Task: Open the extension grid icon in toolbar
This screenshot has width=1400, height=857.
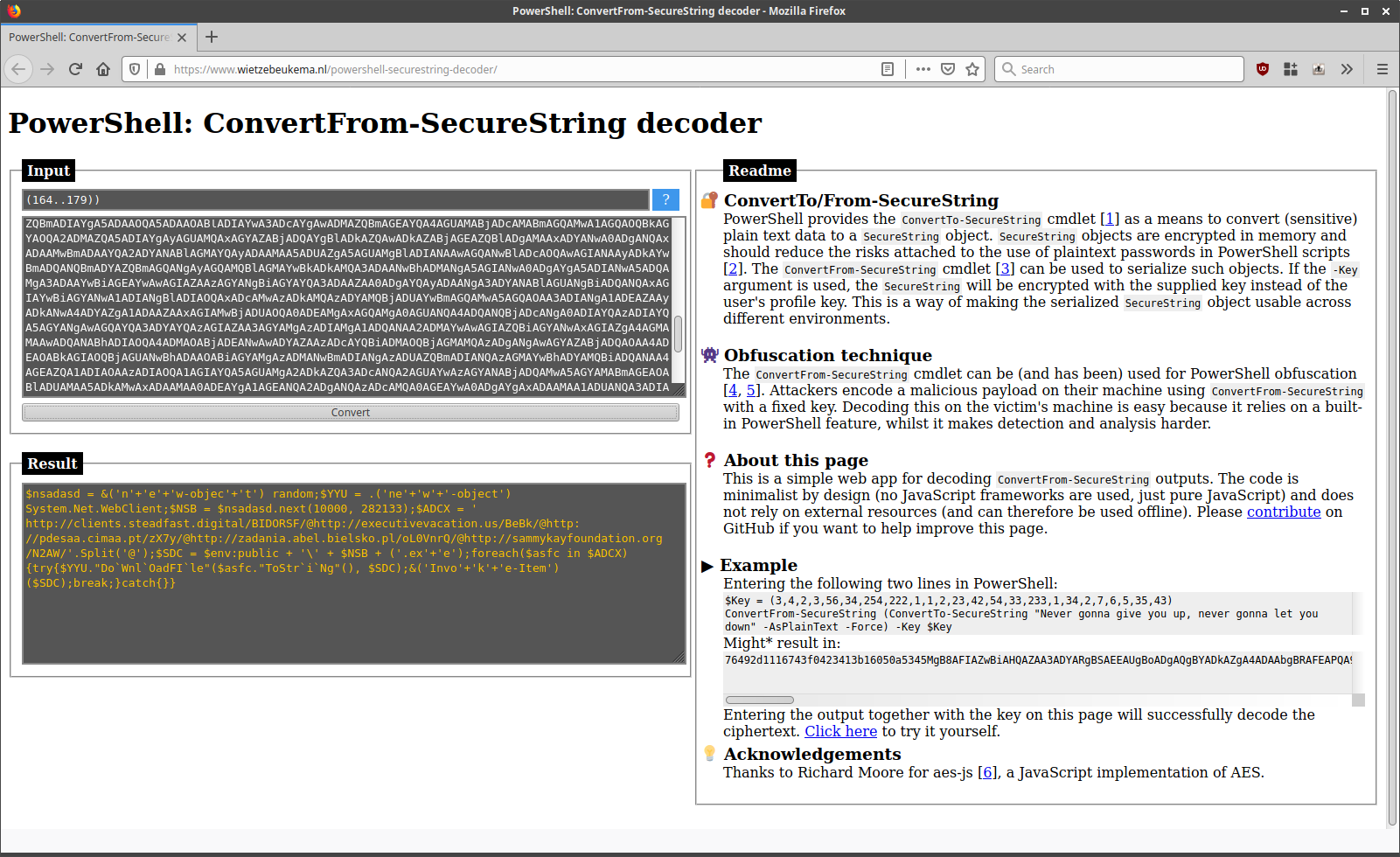Action: (x=1291, y=69)
